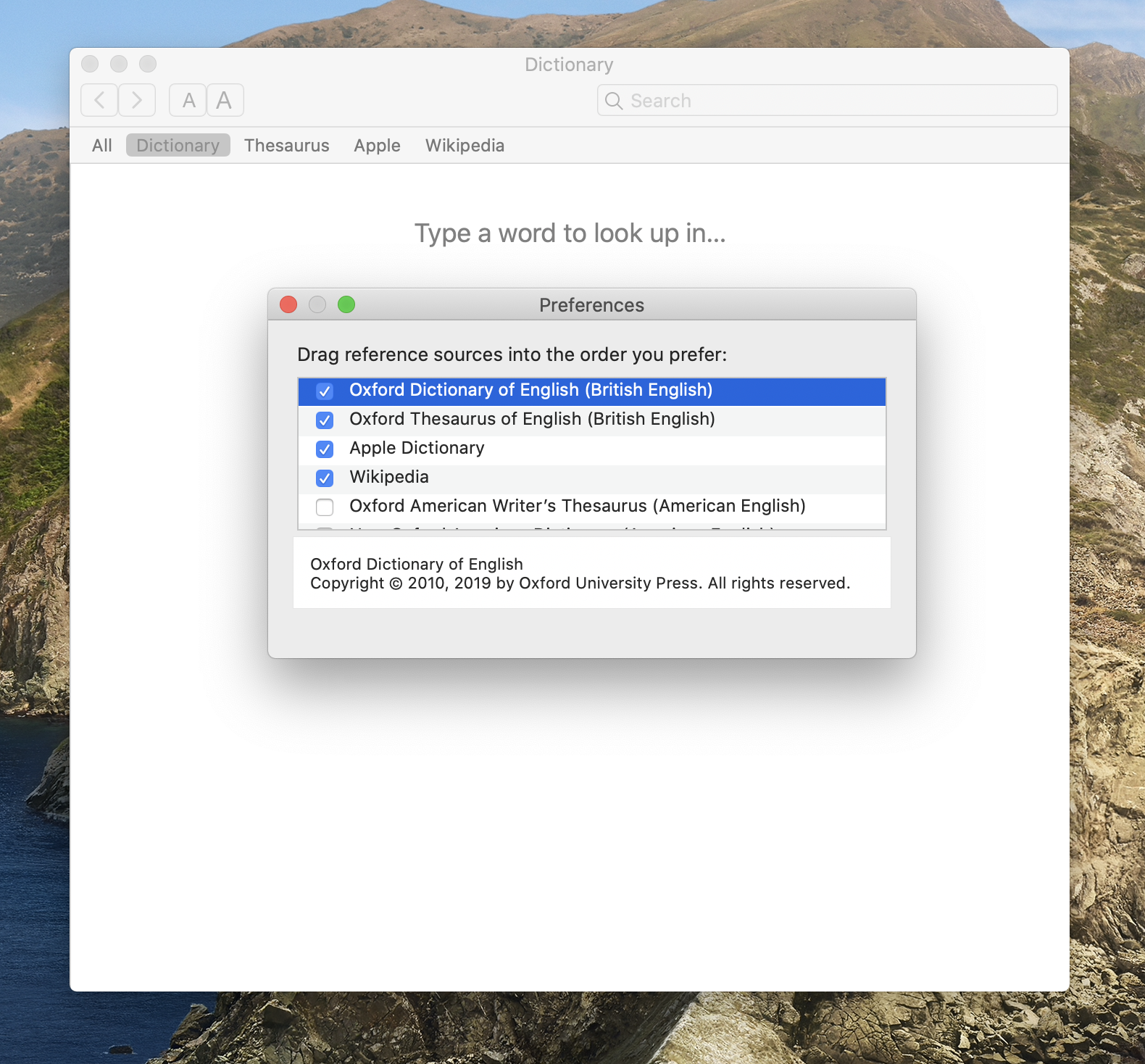Image resolution: width=1145 pixels, height=1064 pixels.
Task: Increase font size with large A button
Action: point(225,100)
